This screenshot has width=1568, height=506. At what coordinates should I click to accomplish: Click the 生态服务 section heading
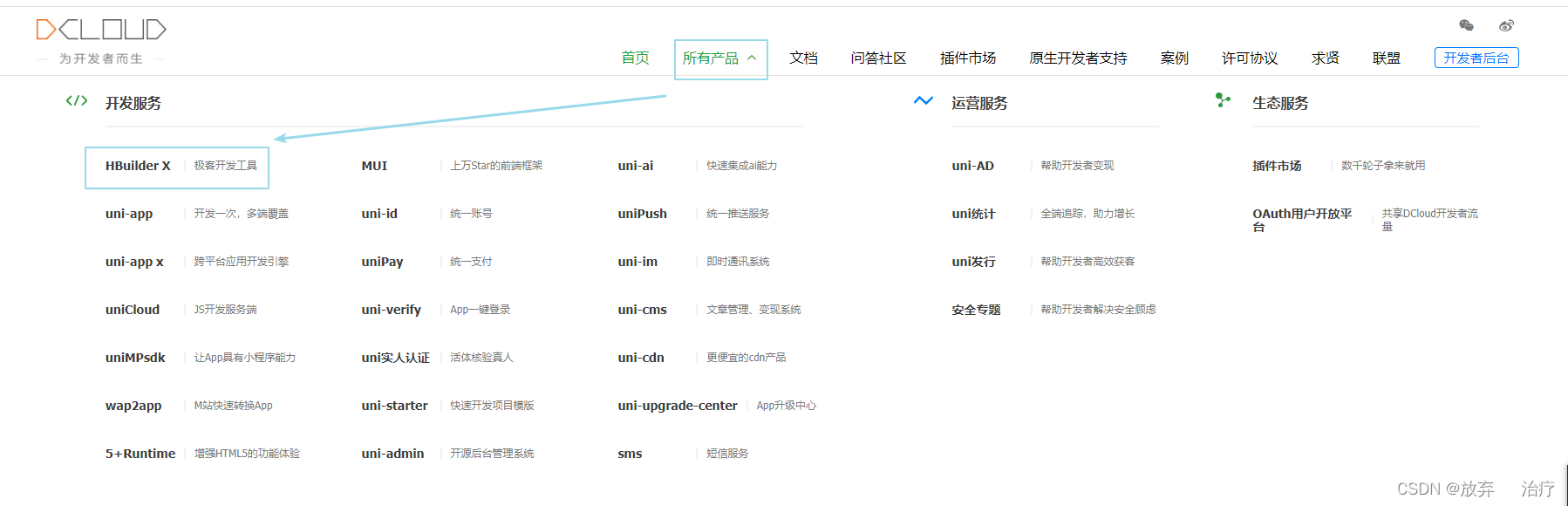click(x=1280, y=103)
